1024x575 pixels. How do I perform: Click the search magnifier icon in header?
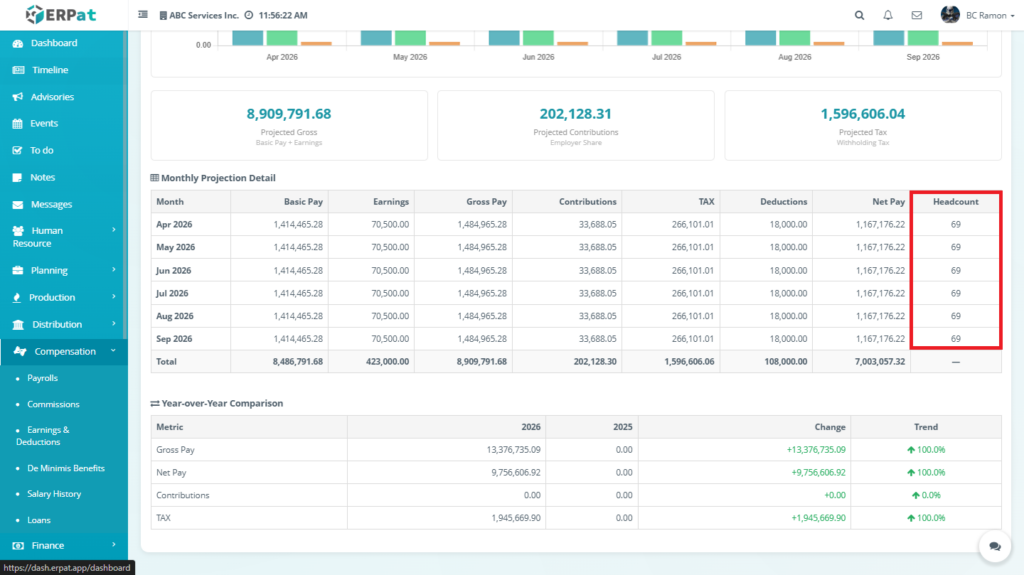coord(859,15)
